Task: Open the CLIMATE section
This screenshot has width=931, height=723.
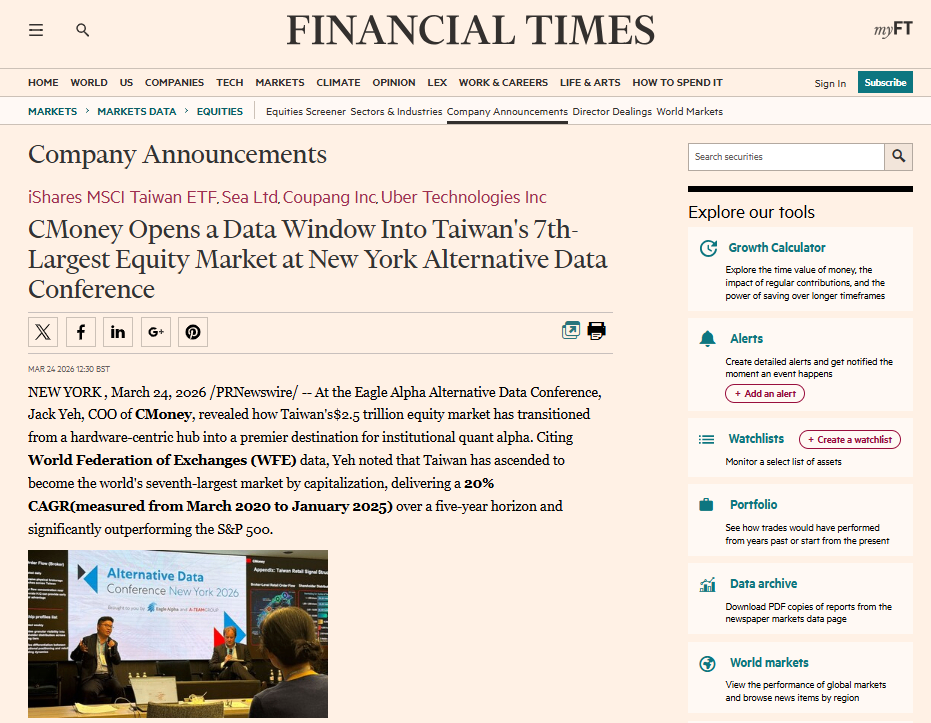Action: [338, 83]
